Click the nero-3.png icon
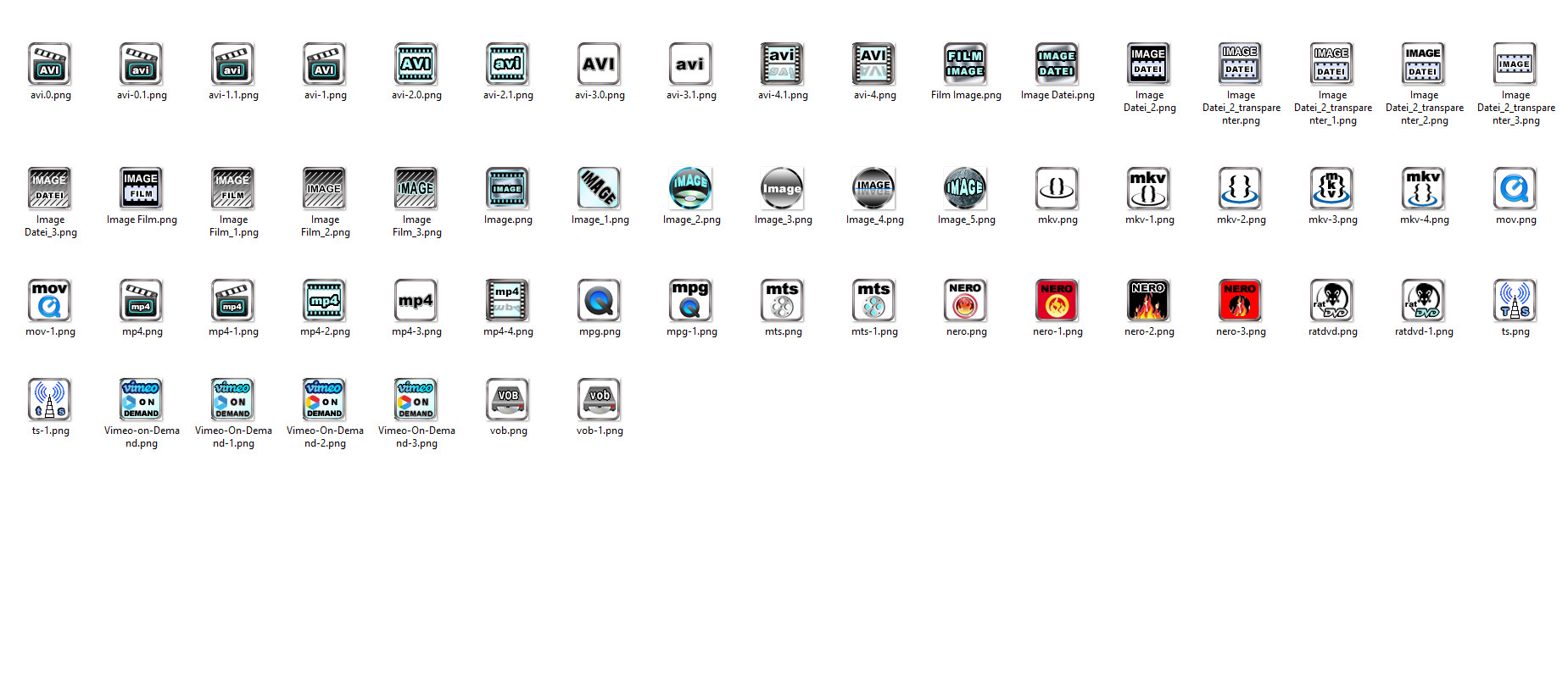The height and width of the screenshot is (678, 1568). (1241, 300)
